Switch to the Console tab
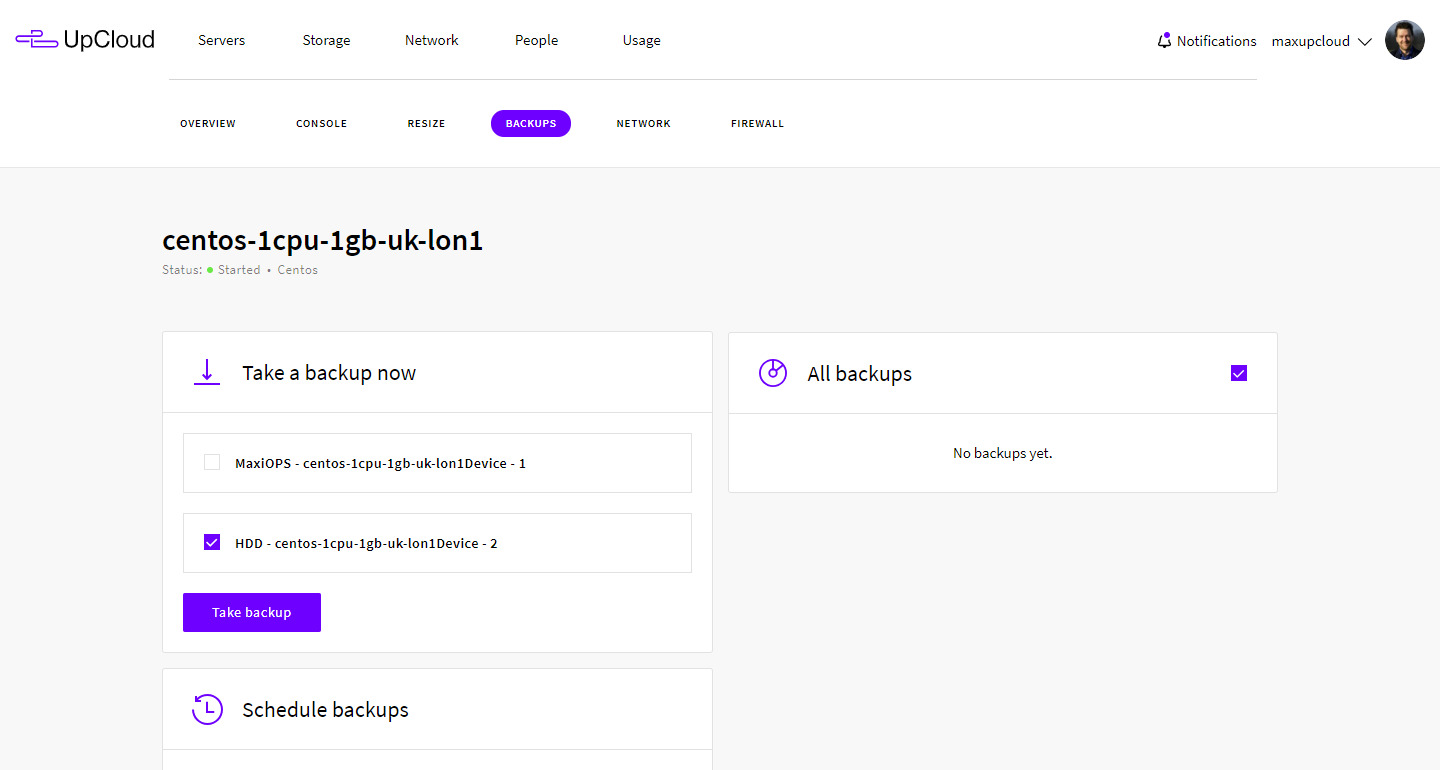The image size is (1440, 770). (321, 124)
